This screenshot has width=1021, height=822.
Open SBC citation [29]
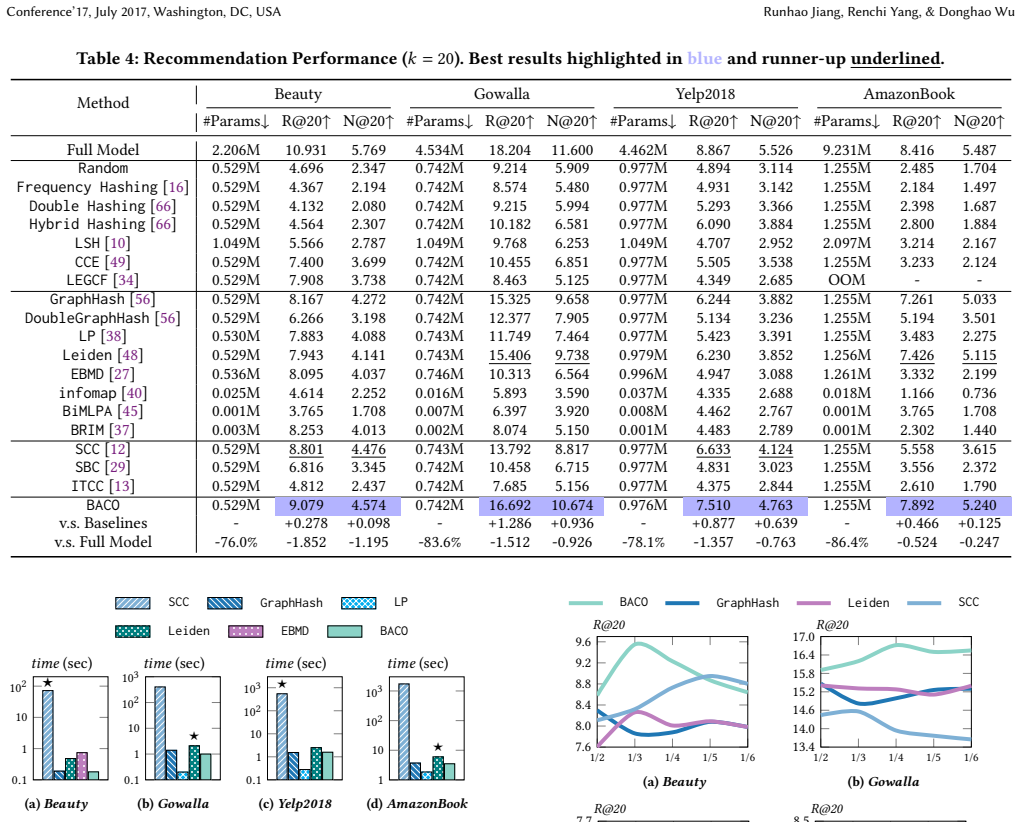point(118,468)
